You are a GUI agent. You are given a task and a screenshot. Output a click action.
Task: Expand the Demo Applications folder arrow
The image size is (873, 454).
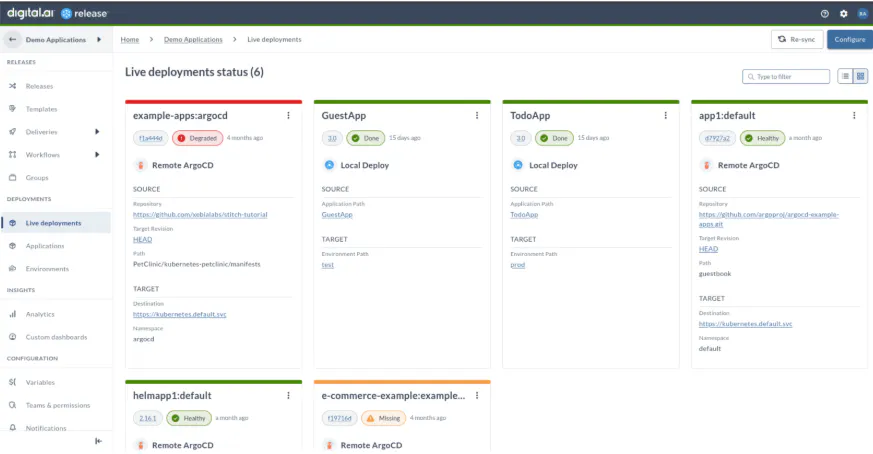[99, 39]
